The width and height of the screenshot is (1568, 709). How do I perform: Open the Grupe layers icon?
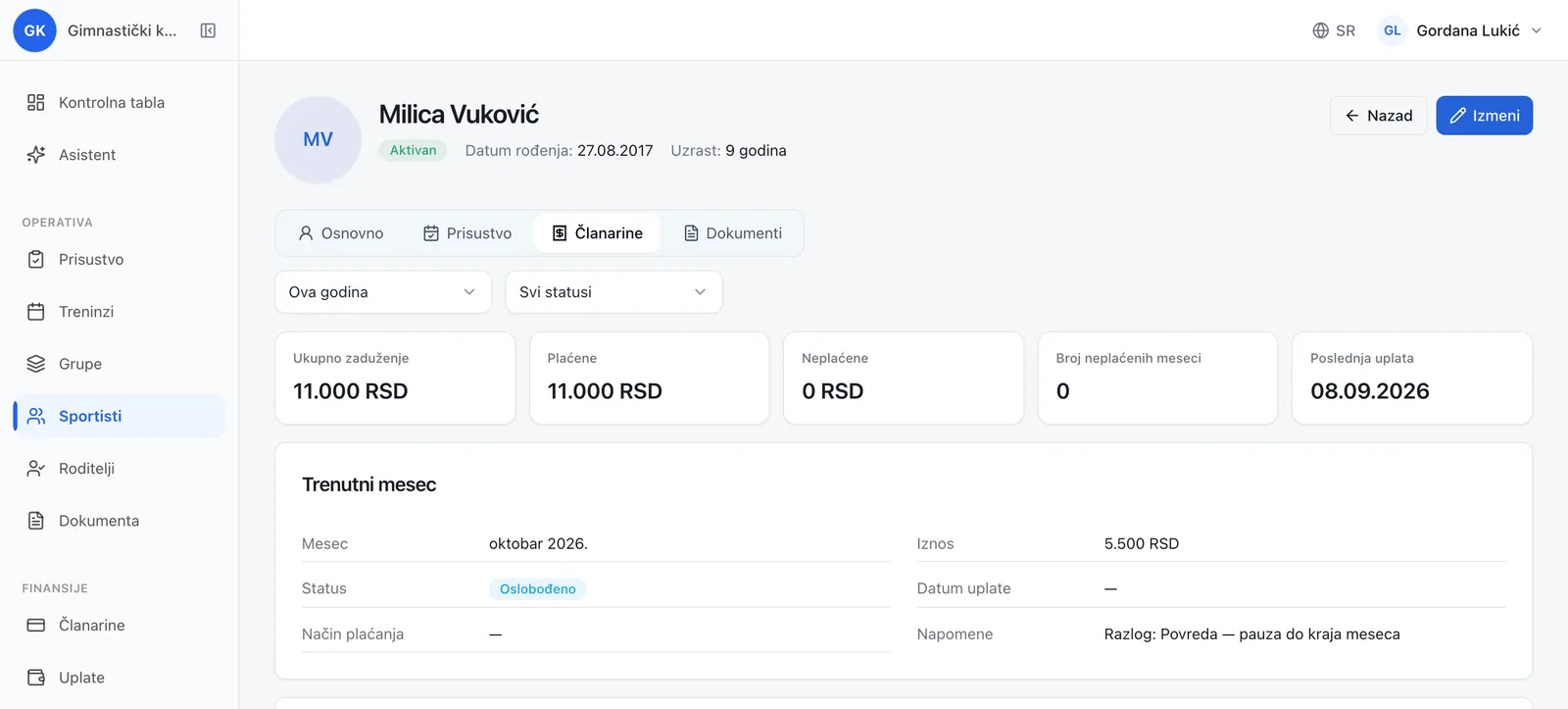(36, 363)
